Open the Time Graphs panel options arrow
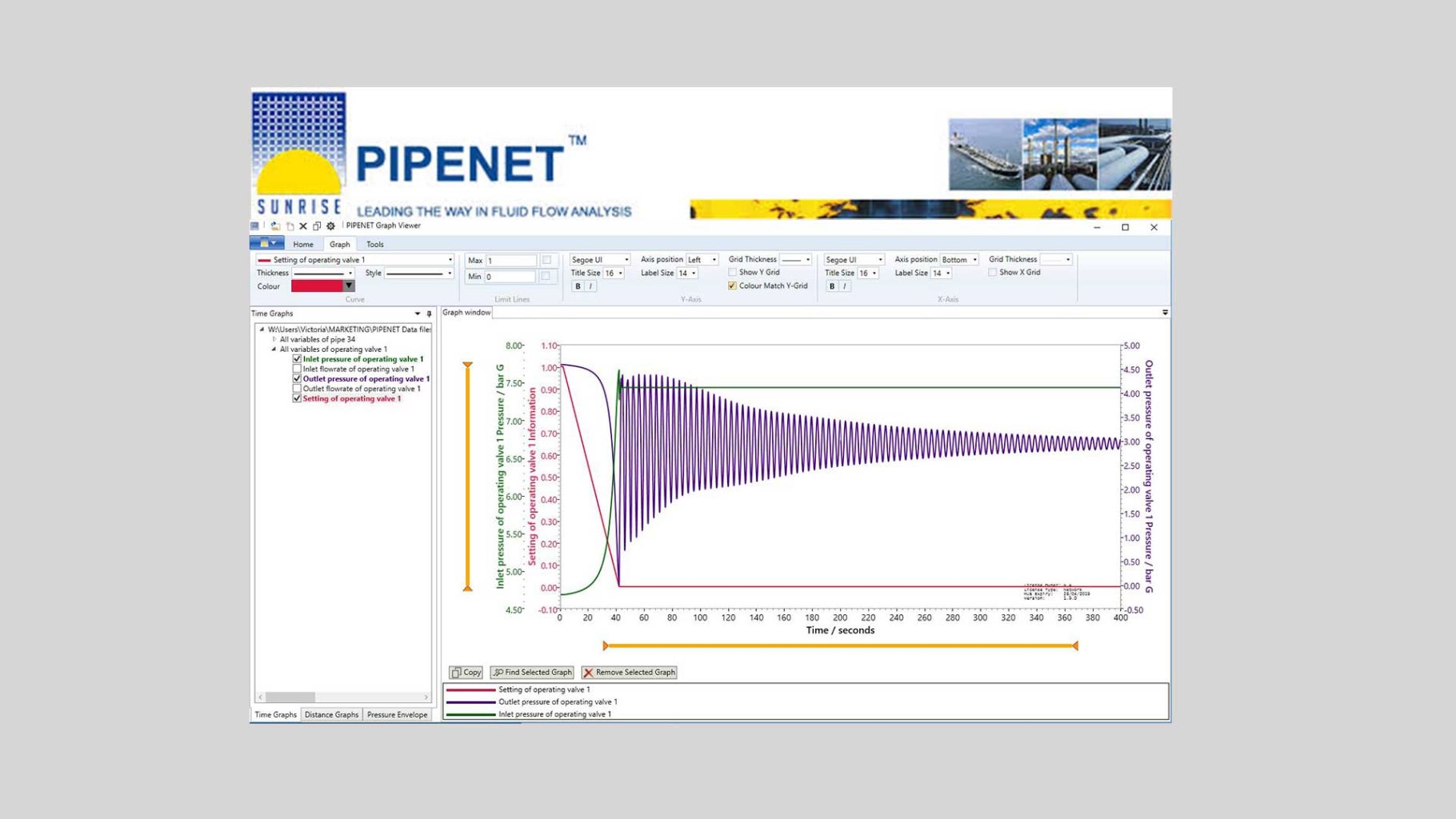 tap(418, 314)
